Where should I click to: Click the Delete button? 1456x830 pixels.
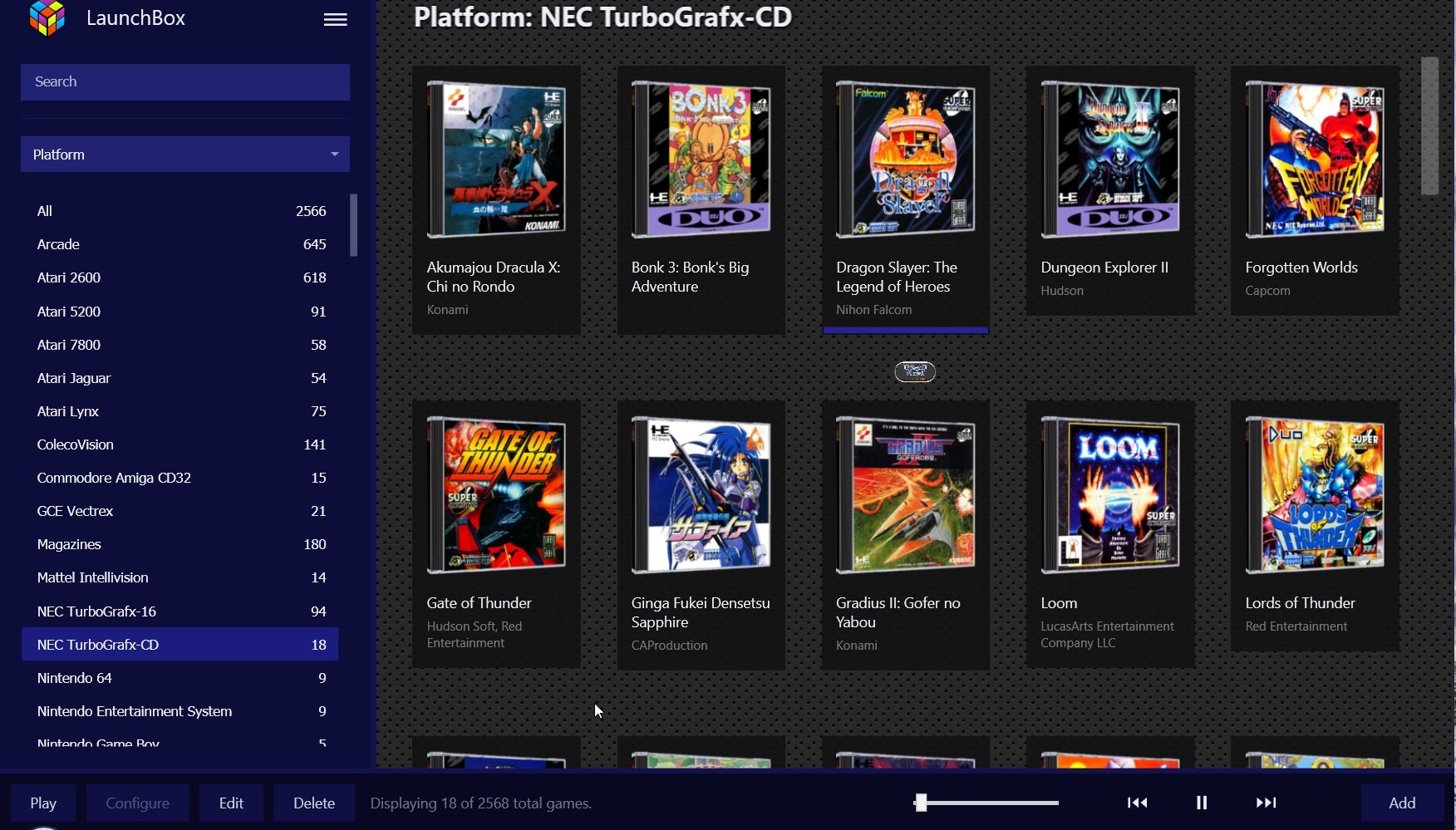(x=314, y=803)
